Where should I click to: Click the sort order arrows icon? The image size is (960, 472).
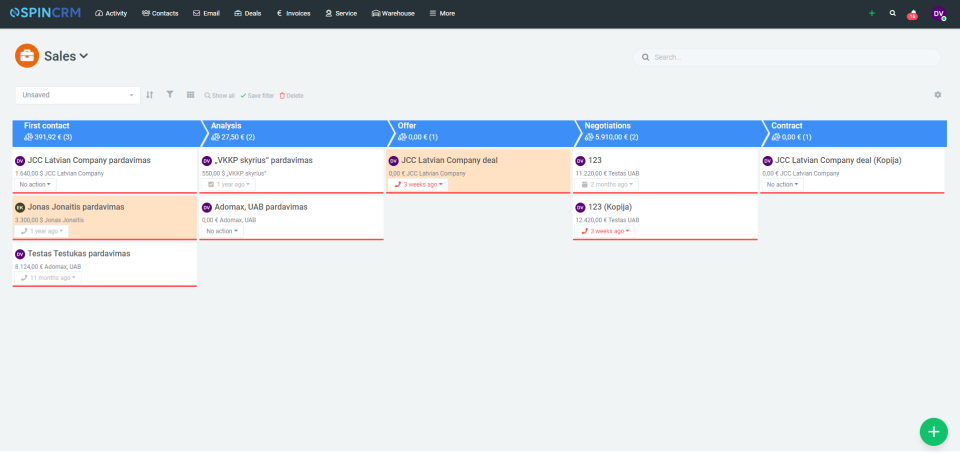[x=150, y=95]
